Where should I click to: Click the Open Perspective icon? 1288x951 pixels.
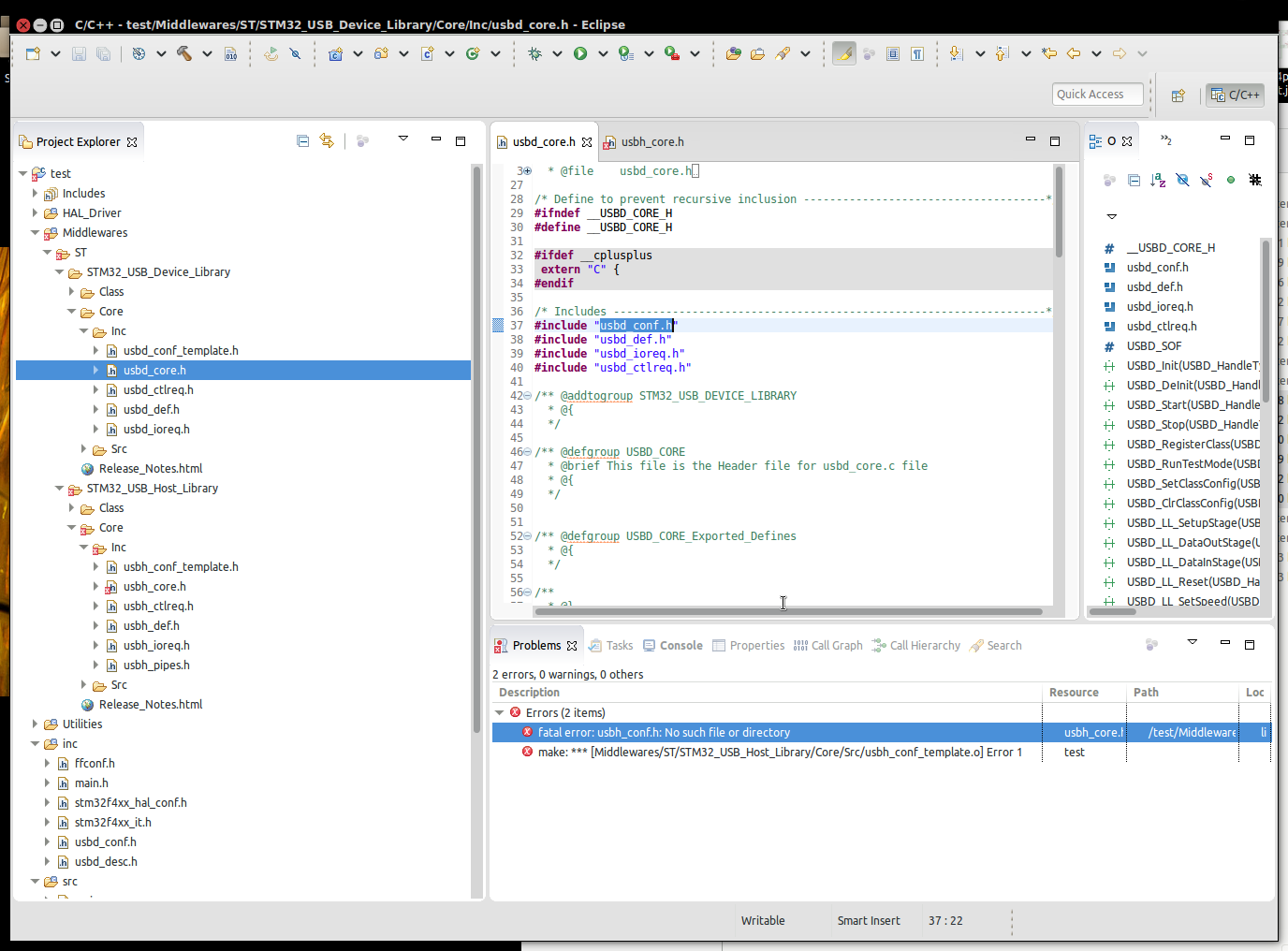pos(1178,95)
